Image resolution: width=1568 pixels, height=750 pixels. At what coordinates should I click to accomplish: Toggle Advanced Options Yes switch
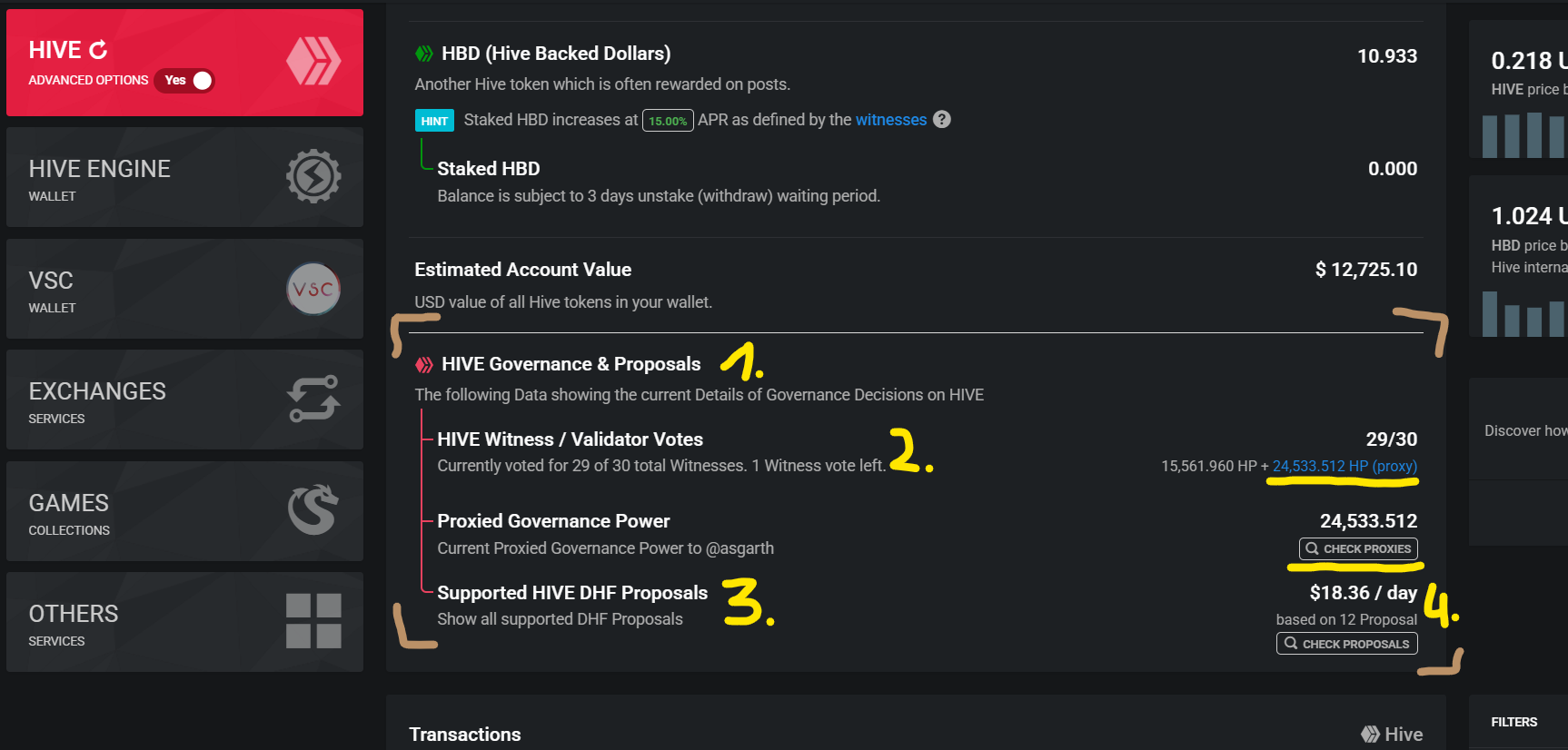pyautogui.click(x=184, y=81)
